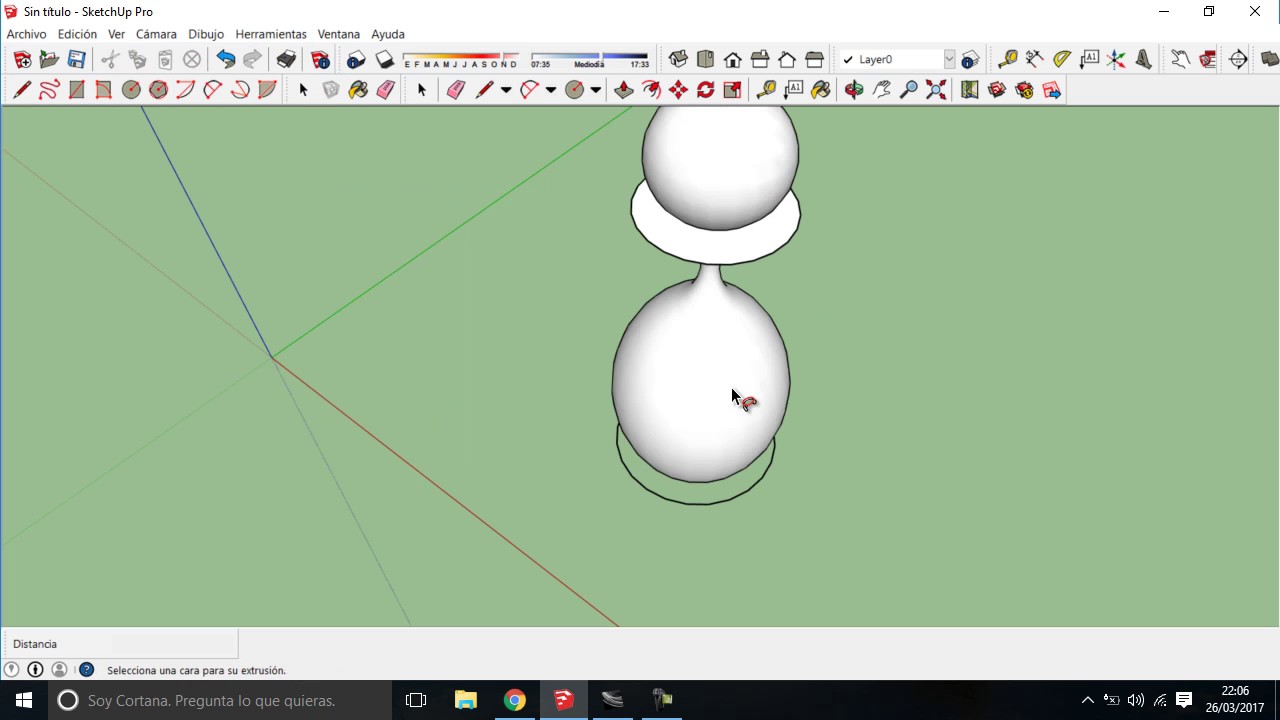
Task: Open Windows Start menu
Action: 24,700
